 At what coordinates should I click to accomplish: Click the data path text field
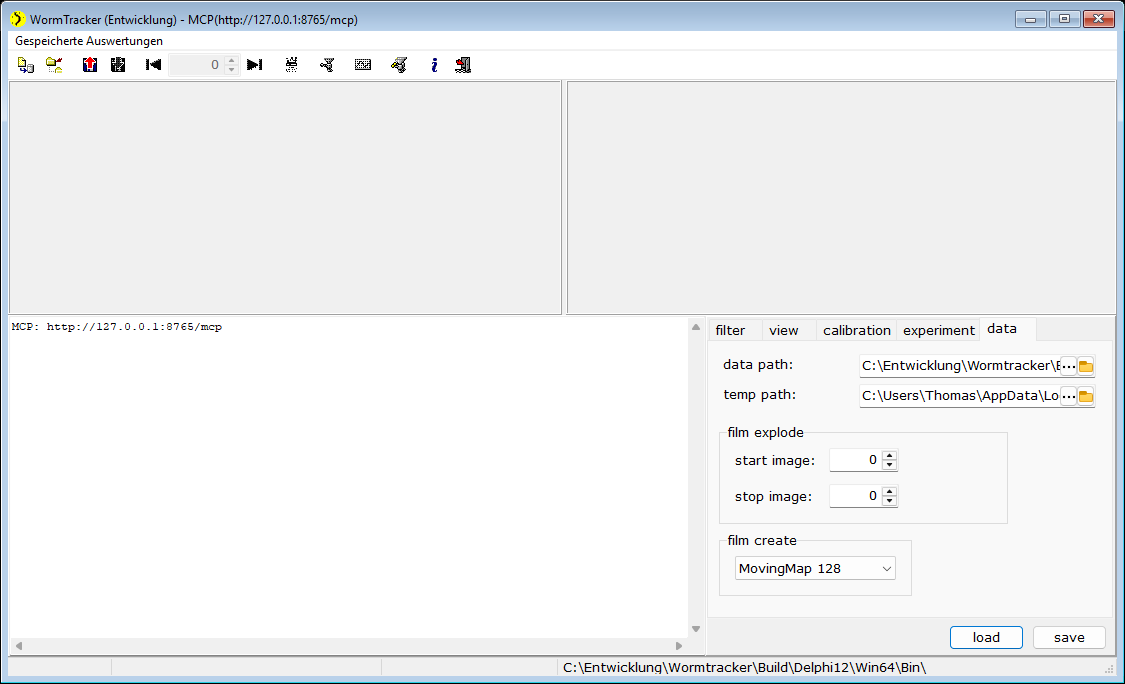click(x=959, y=366)
